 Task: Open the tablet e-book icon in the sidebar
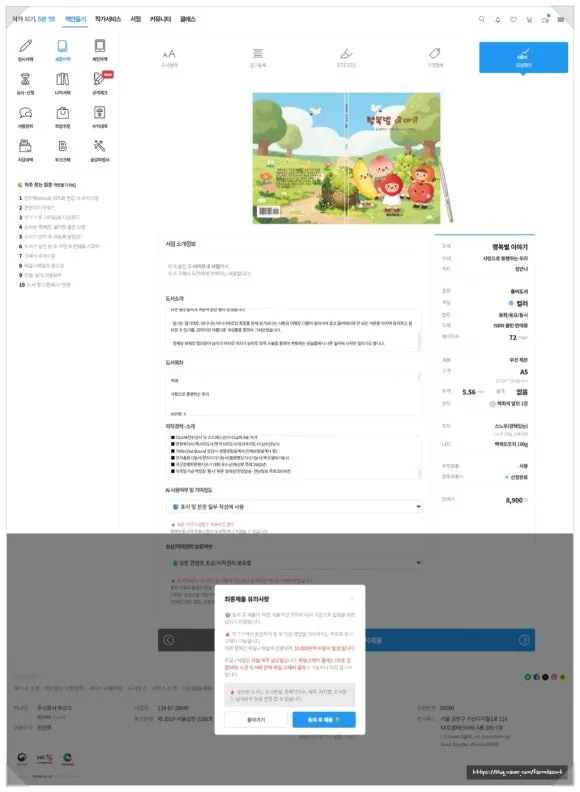100,46
